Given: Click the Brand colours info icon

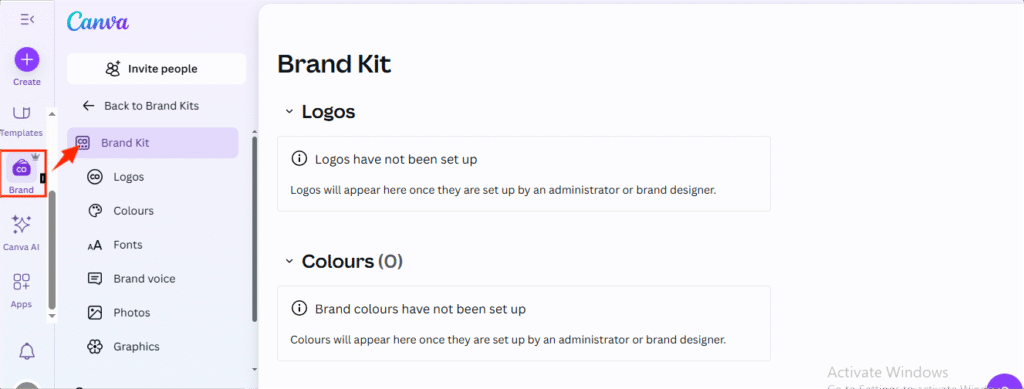Looking at the screenshot, I should click(299, 308).
